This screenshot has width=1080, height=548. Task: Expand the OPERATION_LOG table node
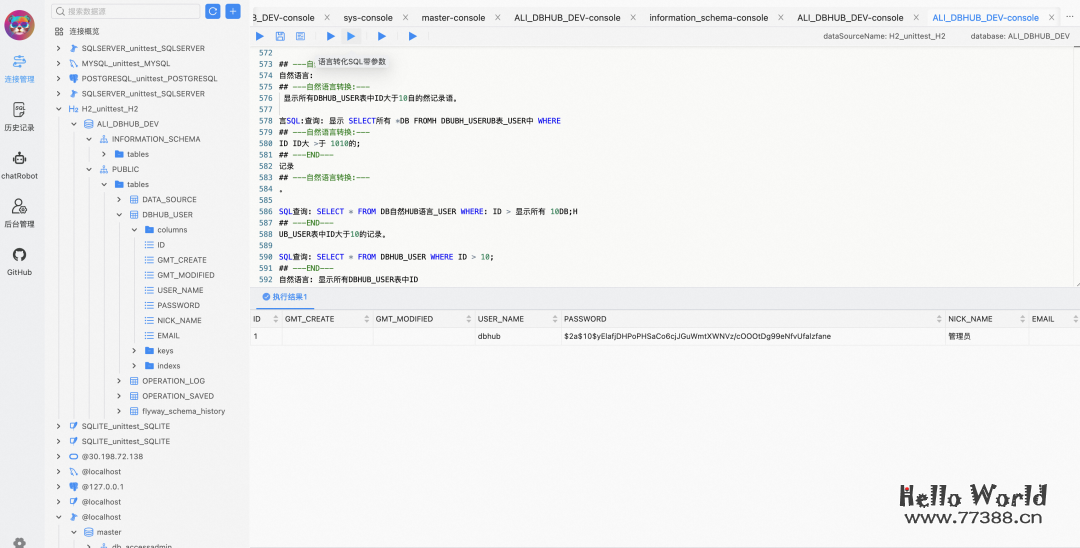(120, 381)
